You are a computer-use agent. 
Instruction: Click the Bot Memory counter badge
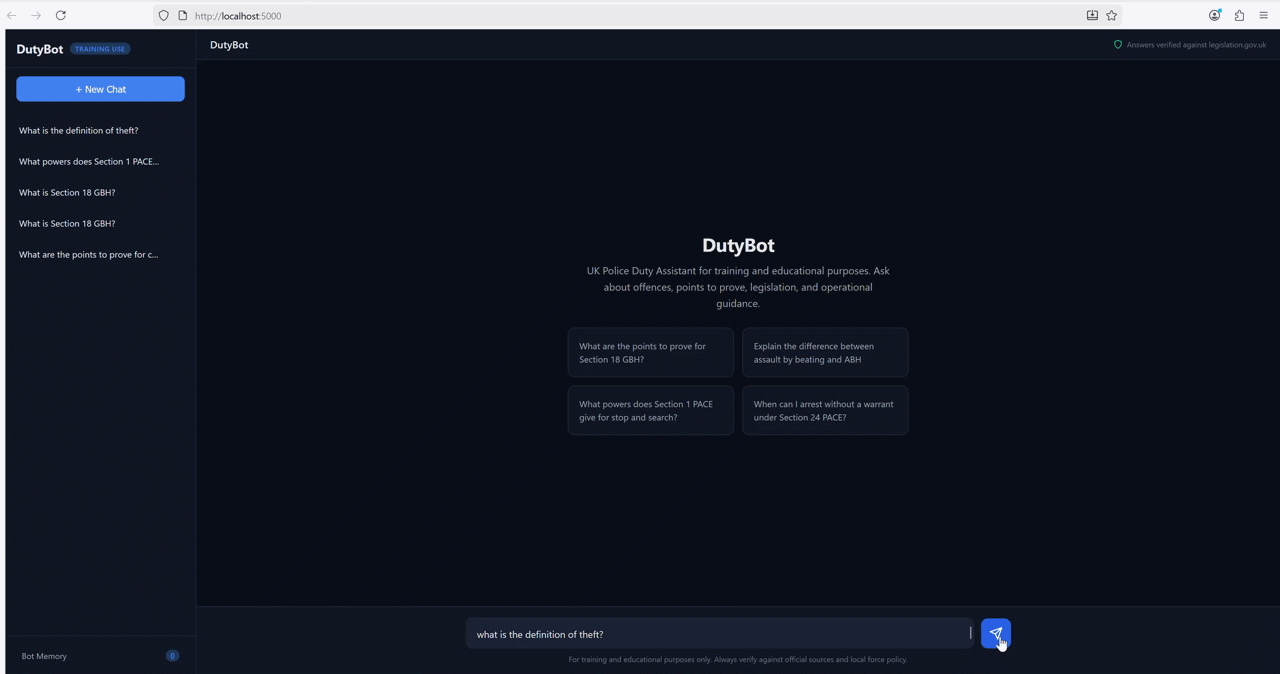[172, 656]
